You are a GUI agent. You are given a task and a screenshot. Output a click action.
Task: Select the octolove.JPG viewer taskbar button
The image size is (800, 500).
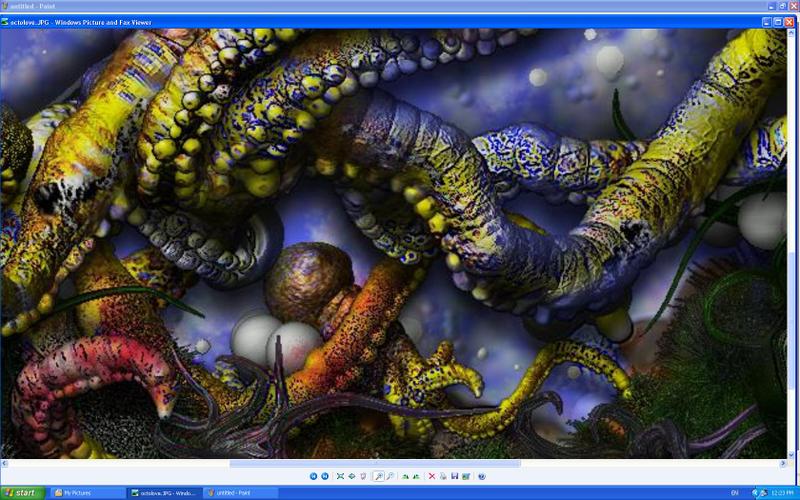click(x=163, y=493)
